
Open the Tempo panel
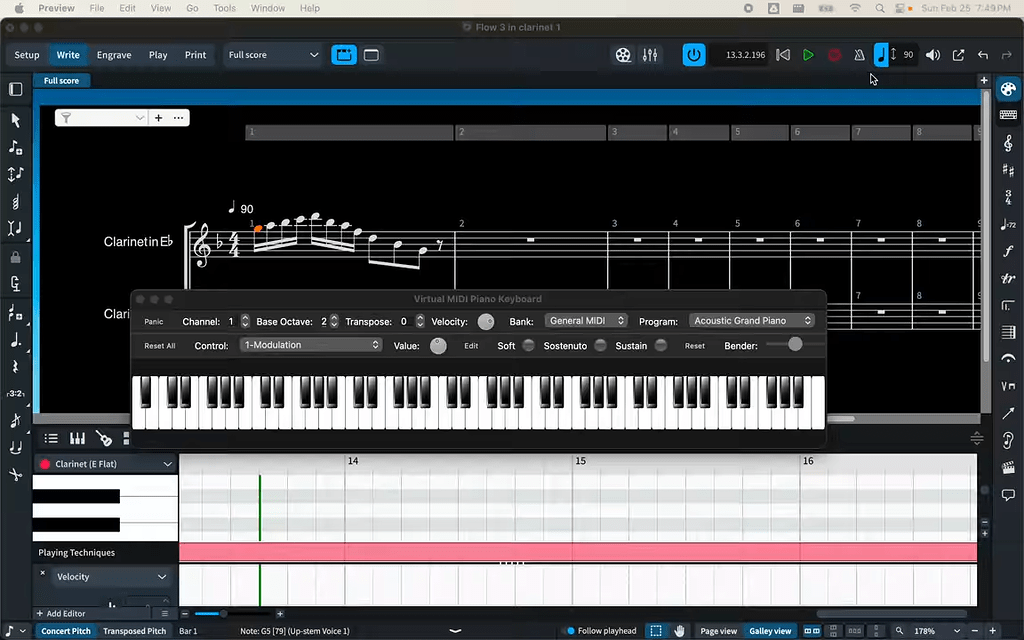pyautogui.click(x=1008, y=224)
